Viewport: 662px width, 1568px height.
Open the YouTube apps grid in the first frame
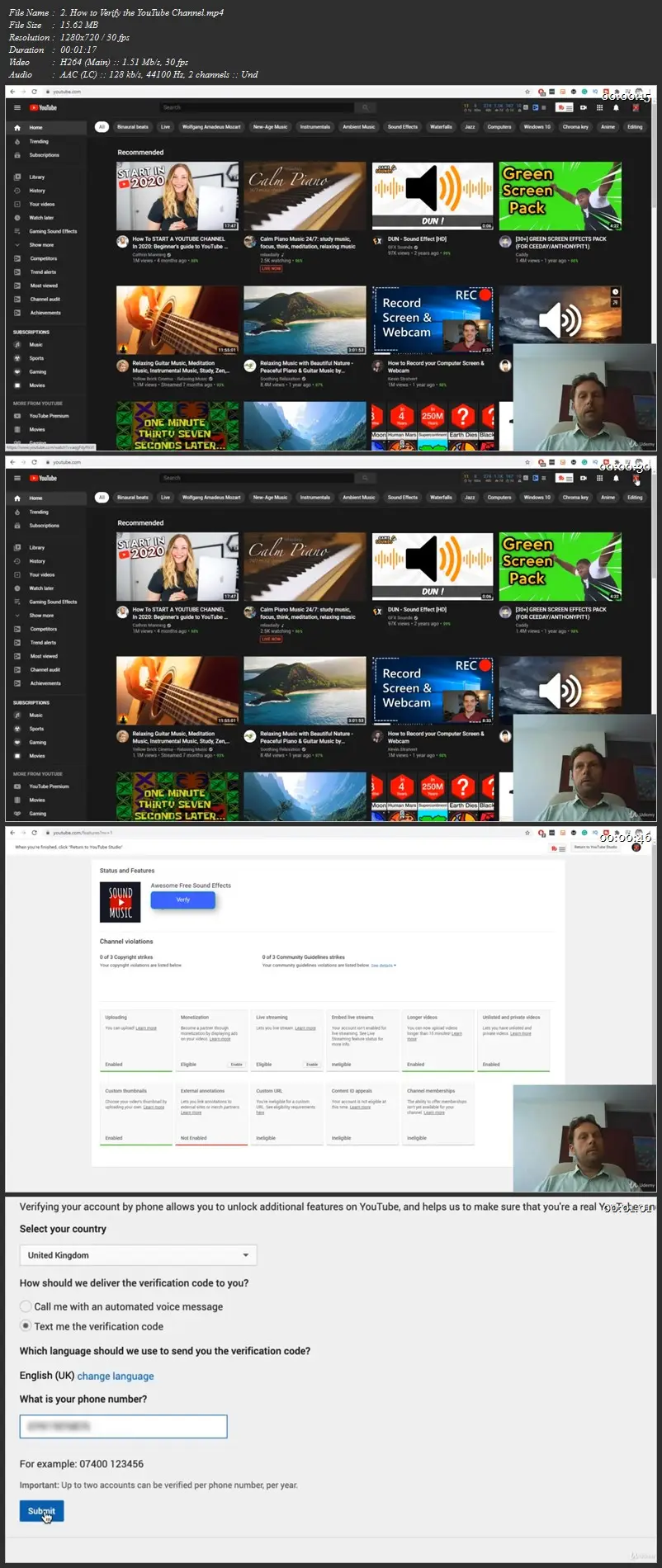(x=600, y=107)
